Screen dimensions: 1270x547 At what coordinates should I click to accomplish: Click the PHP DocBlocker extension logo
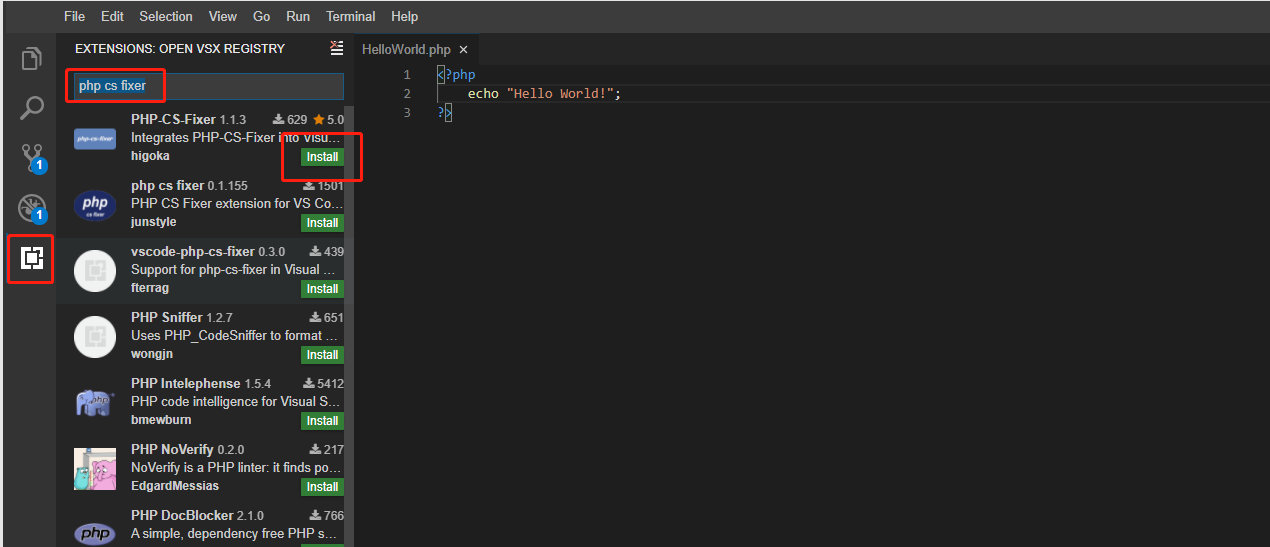pyautogui.click(x=95, y=533)
